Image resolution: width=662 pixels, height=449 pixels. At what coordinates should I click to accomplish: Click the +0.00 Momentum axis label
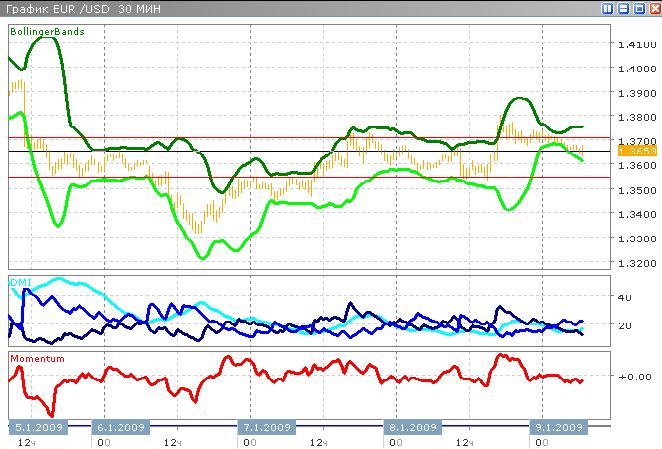634,376
